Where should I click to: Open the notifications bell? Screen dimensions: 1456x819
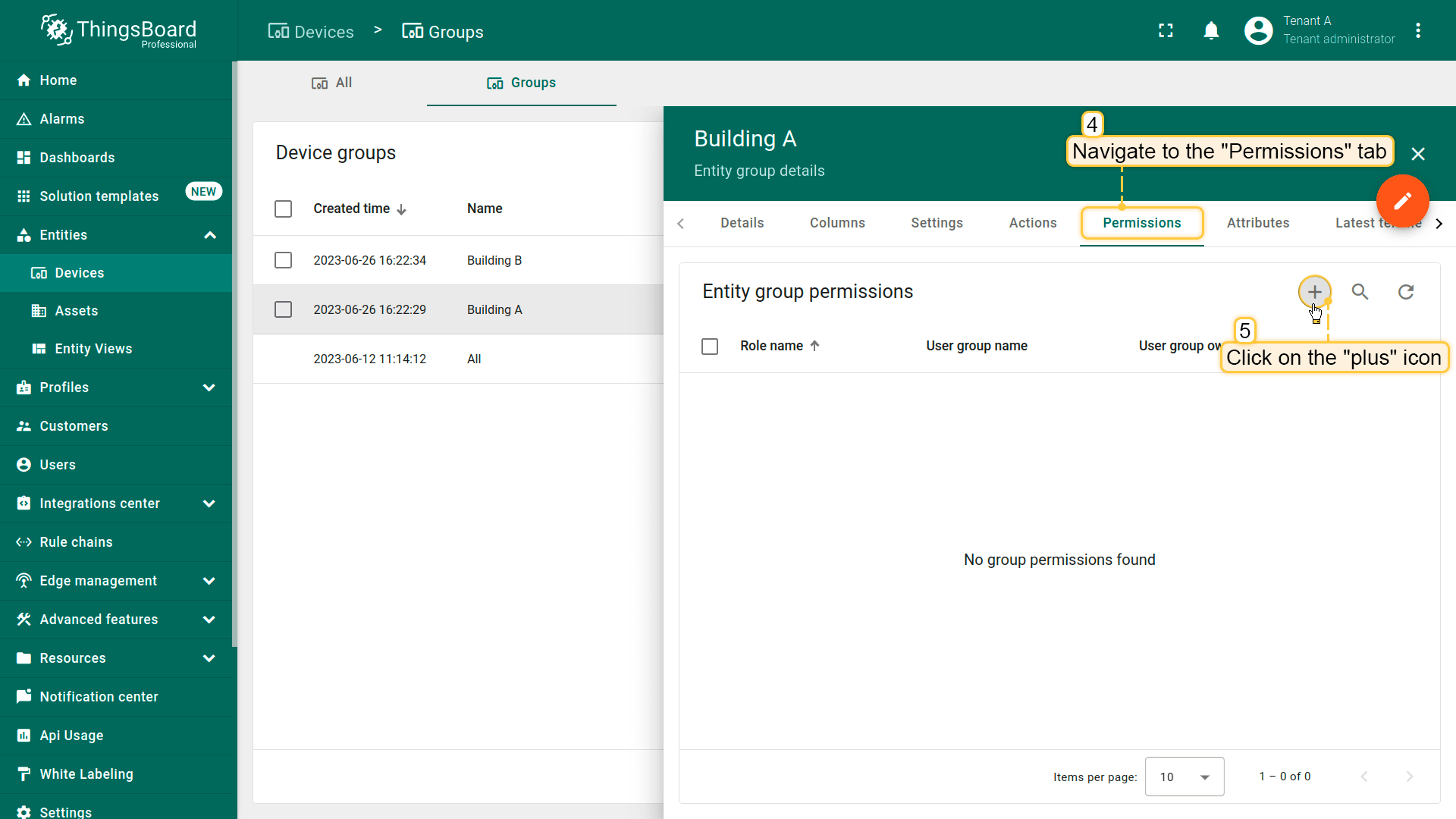pos(1211,30)
